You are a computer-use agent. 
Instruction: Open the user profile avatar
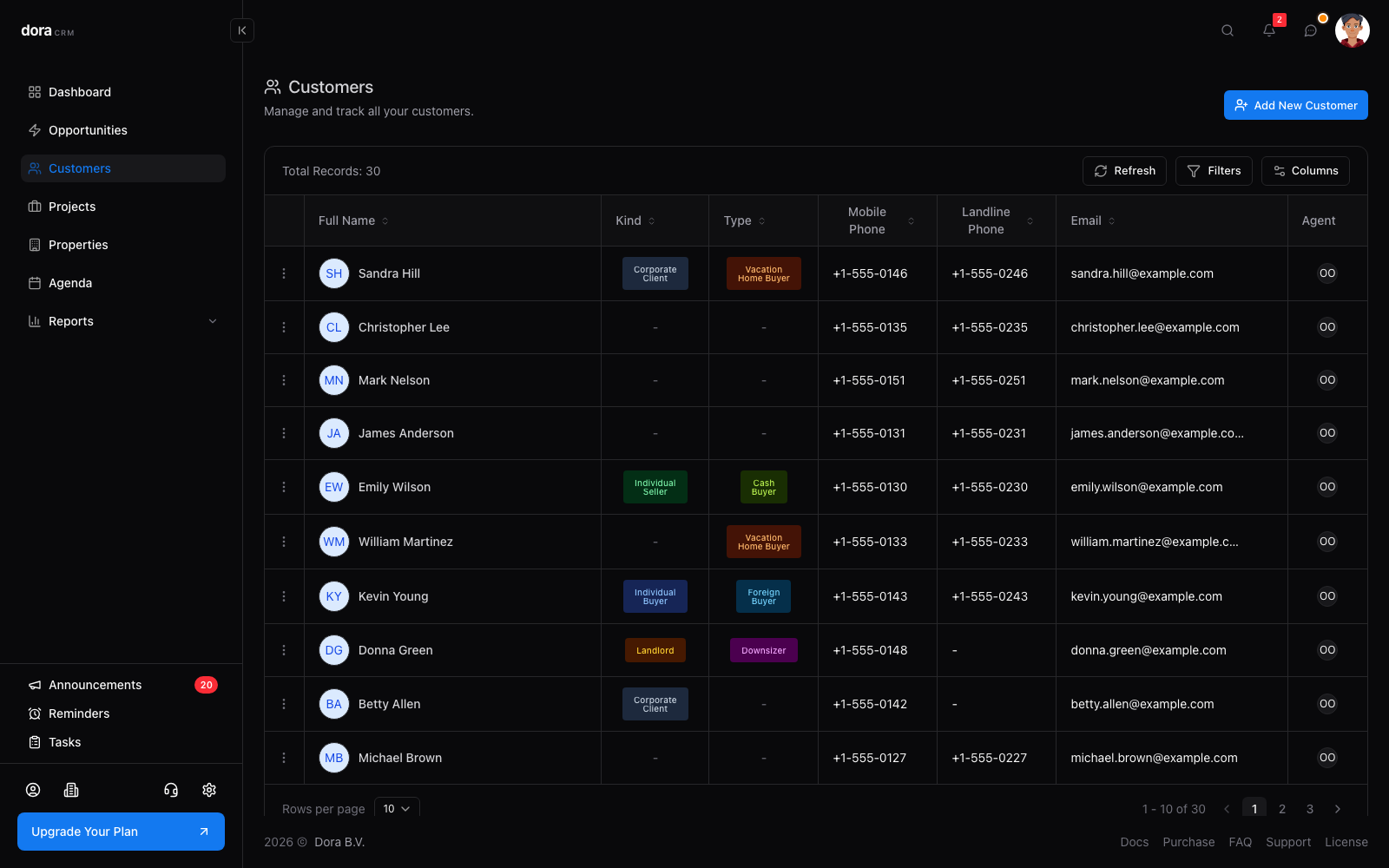(x=1353, y=30)
